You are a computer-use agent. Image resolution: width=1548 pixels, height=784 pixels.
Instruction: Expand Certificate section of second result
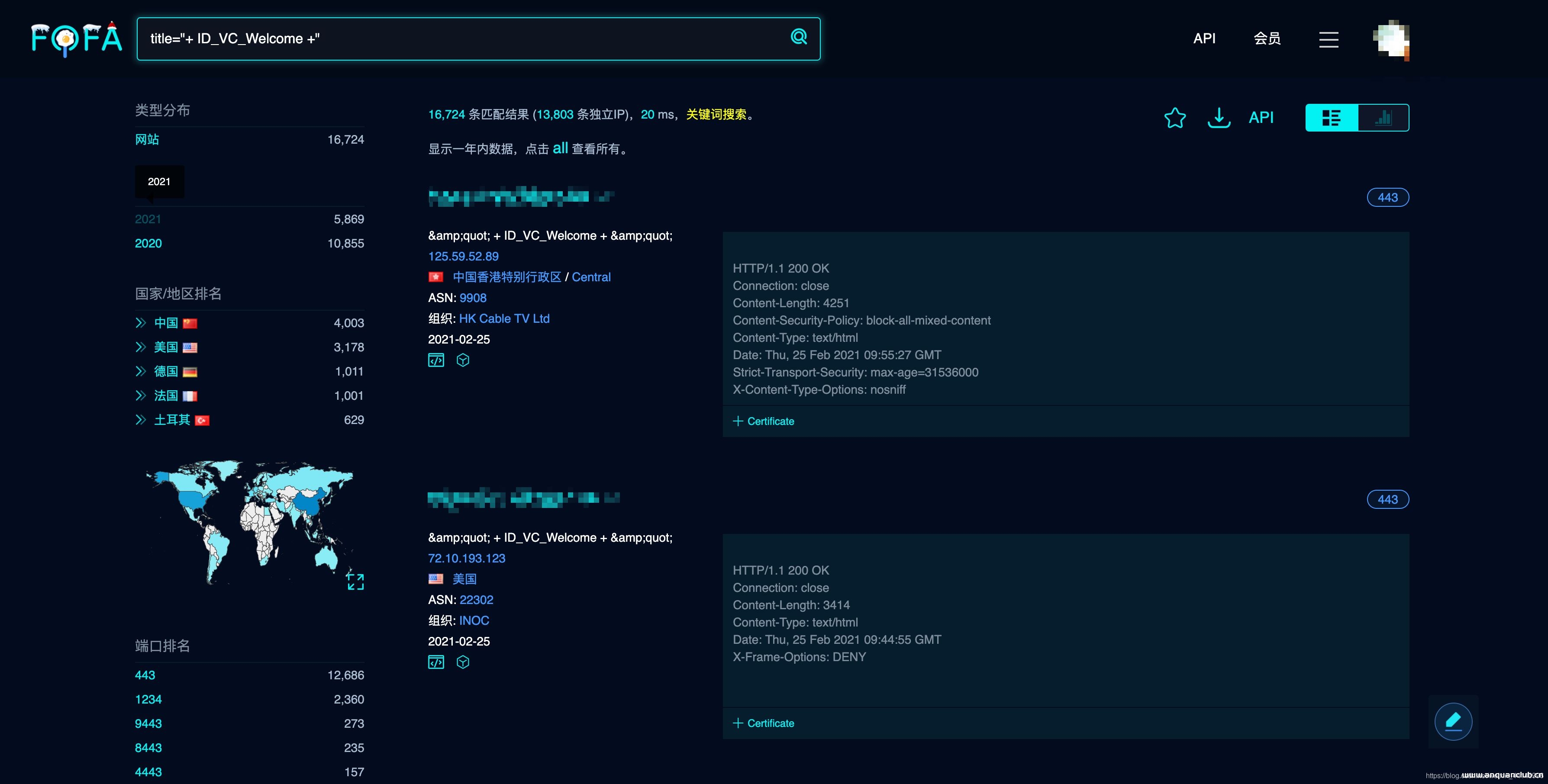click(763, 723)
